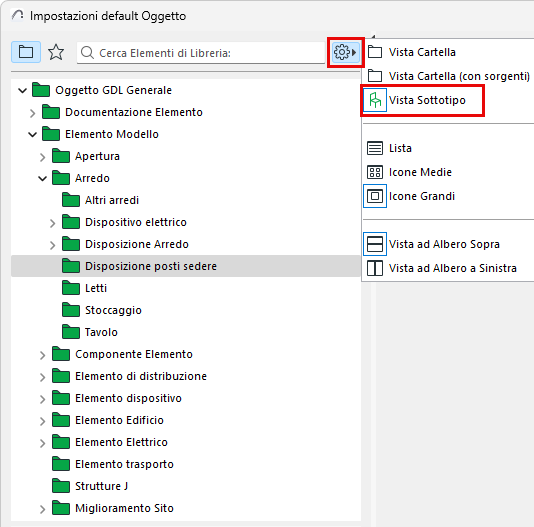This screenshot has height=527, width=534.
Task: Select Letti subtype
Action: click(96, 288)
